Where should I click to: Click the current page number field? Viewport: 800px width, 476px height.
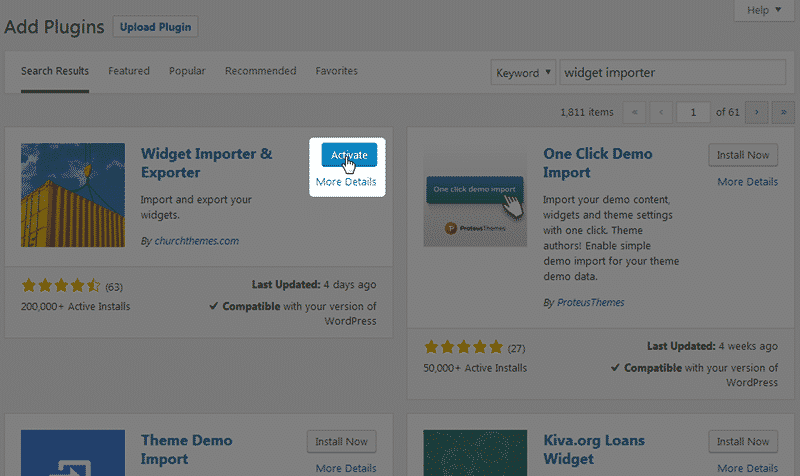(x=693, y=112)
